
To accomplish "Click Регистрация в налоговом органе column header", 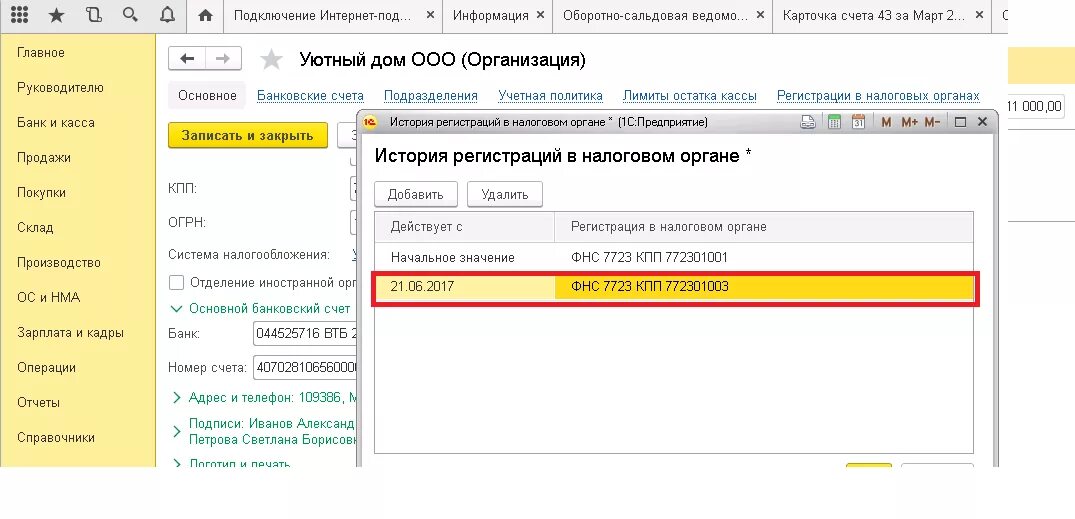I will (x=764, y=227).
